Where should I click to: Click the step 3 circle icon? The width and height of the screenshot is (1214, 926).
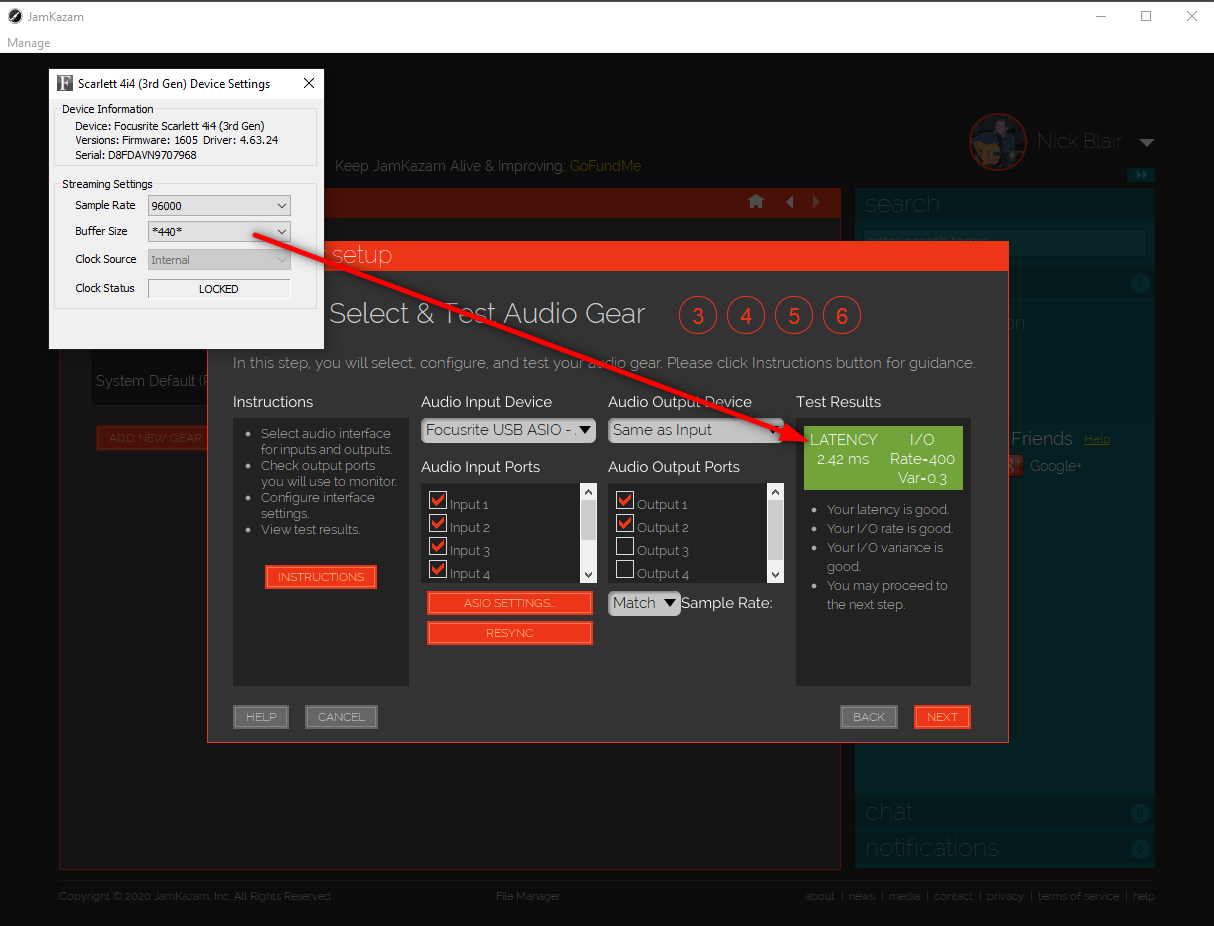[x=698, y=316]
